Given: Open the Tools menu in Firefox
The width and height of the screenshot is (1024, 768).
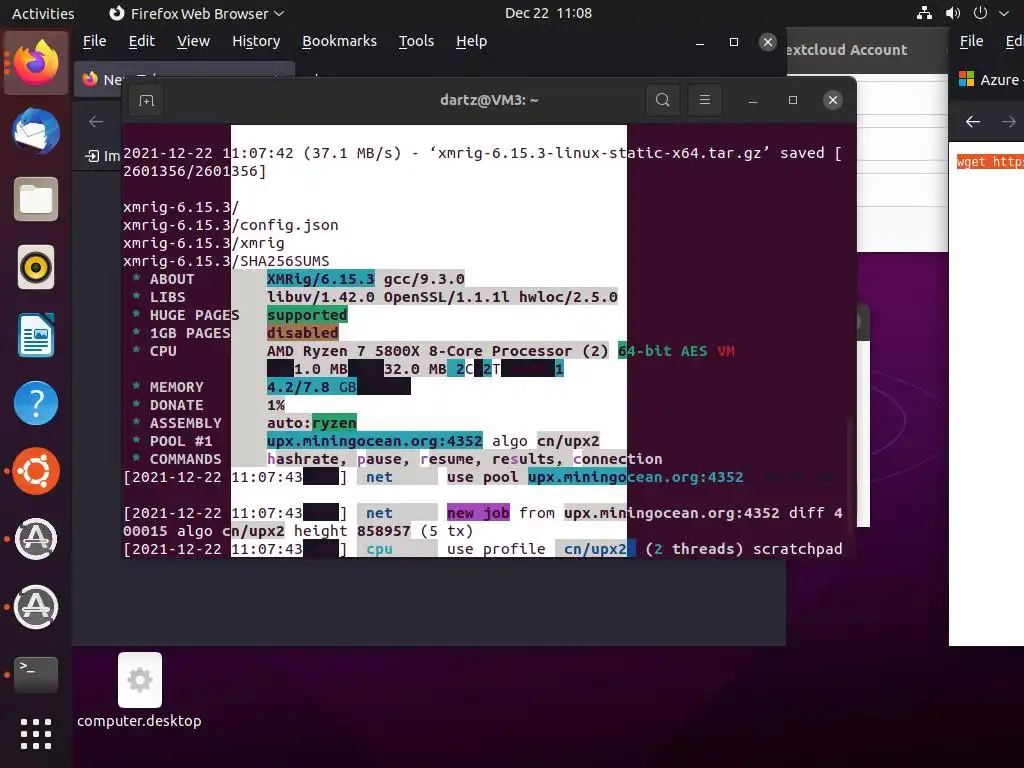Looking at the screenshot, I should tap(416, 41).
